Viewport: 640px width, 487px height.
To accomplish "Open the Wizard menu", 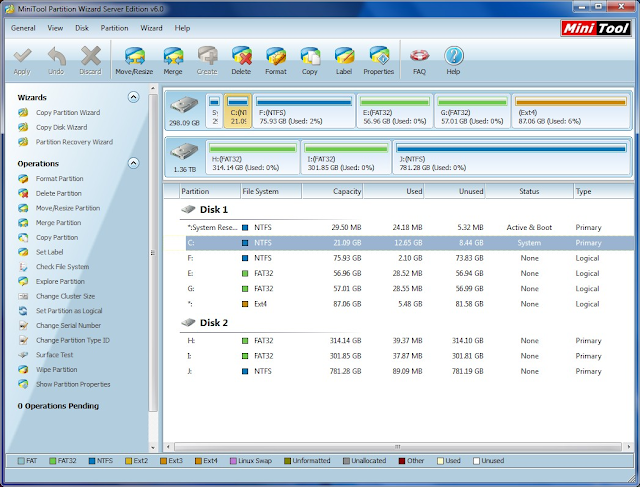I will click(151, 28).
